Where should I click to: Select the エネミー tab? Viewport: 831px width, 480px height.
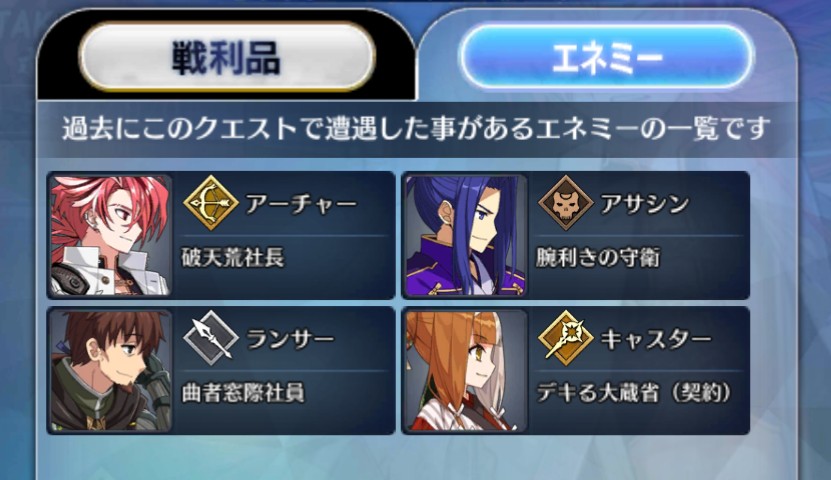point(606,57)
